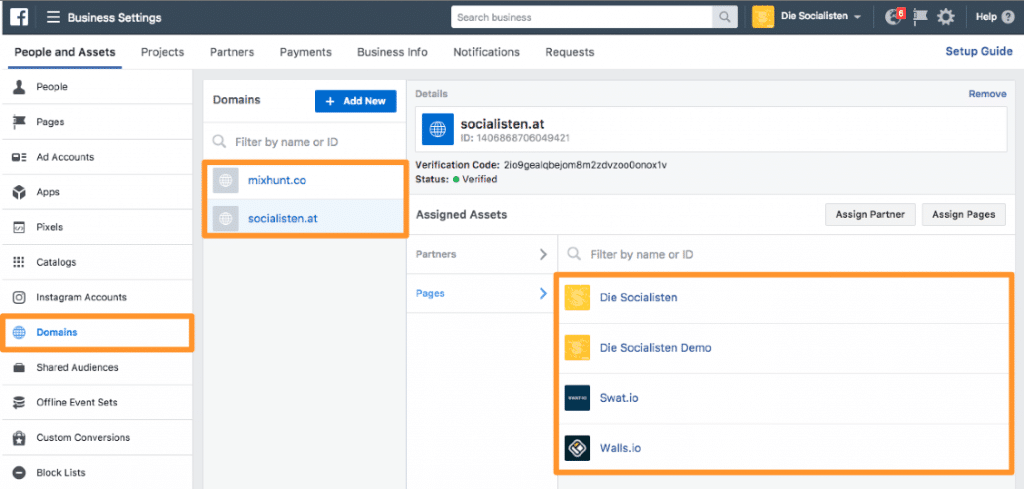The image size is (1024, 489).
Task: Open the Notifications tab
Action: (487, 52)
